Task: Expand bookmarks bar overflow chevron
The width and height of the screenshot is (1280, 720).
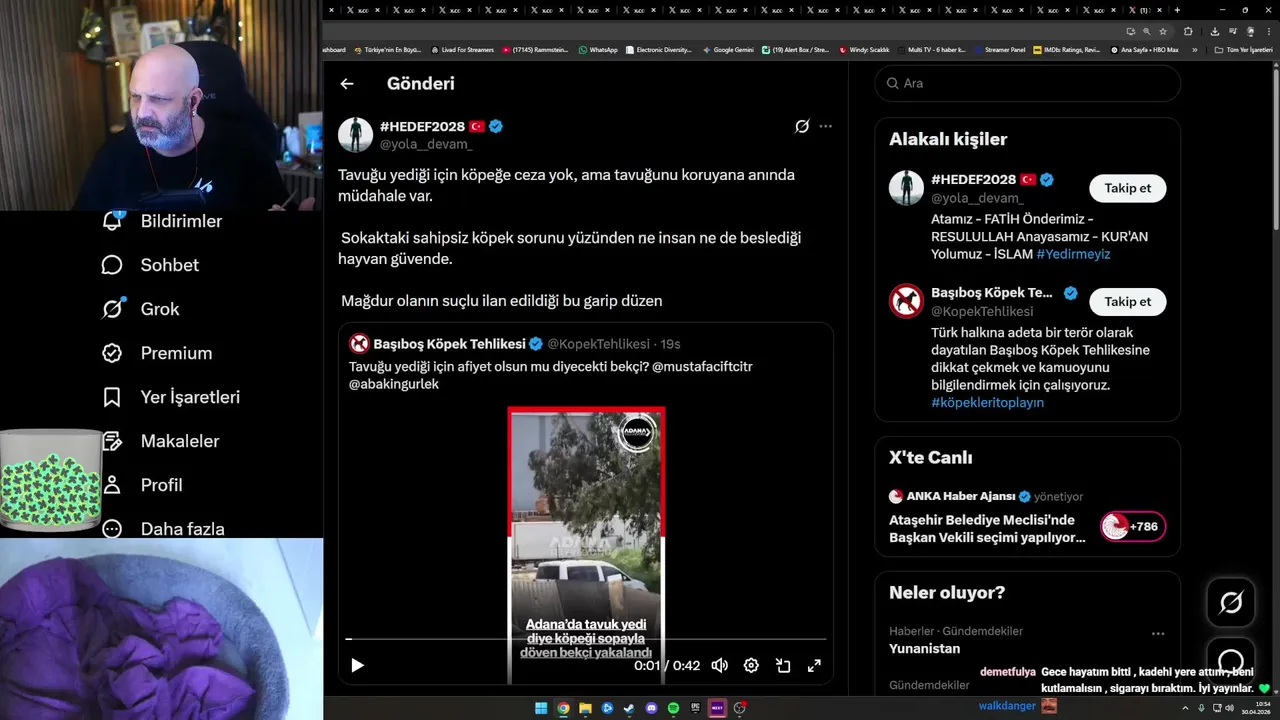Action: point(1194,49)
